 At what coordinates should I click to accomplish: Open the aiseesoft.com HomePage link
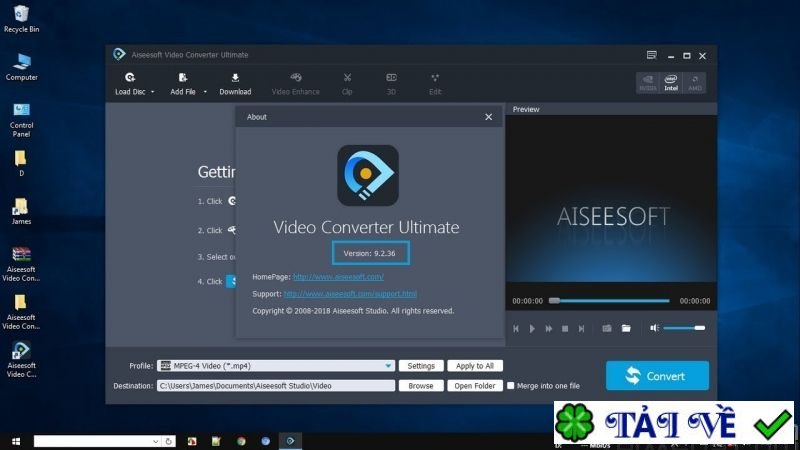tap(337, 276)
